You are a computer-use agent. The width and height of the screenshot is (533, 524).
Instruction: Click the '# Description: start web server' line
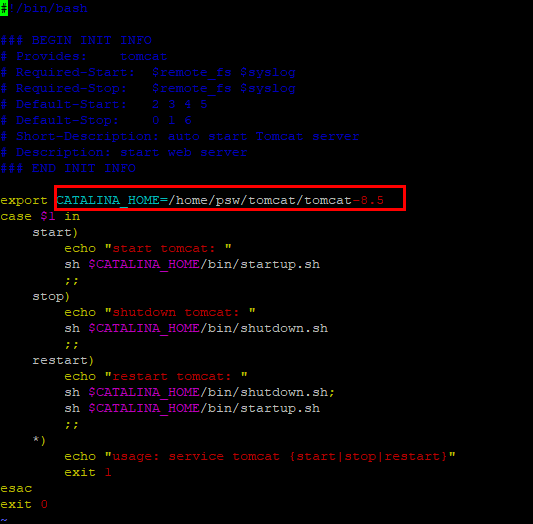pos(124,152)
